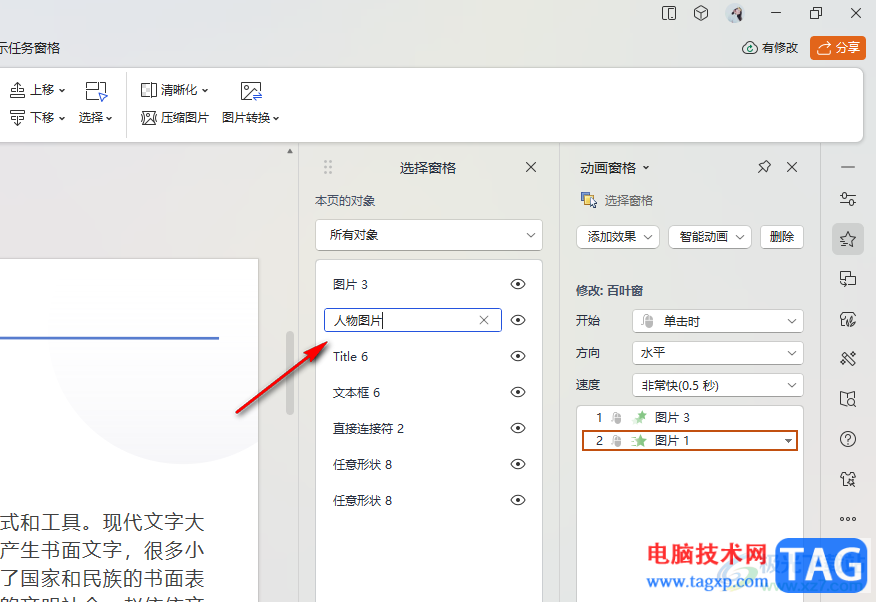Toggle visibility of Title 6

518,356
